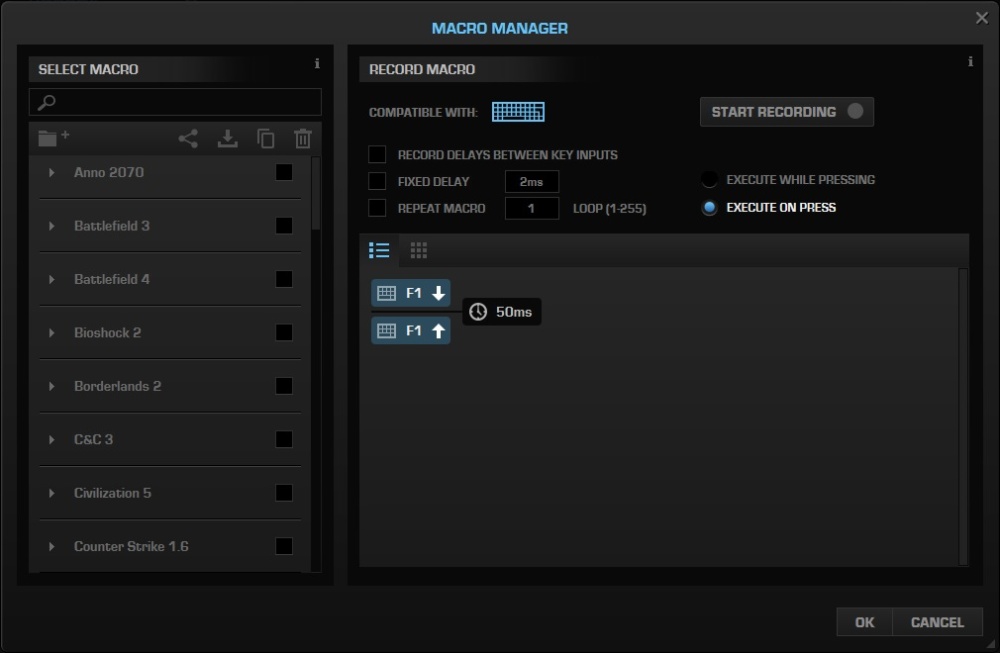Click the macro list scrollbar
Screen dimensions: 1000x653
coord(316,194)
